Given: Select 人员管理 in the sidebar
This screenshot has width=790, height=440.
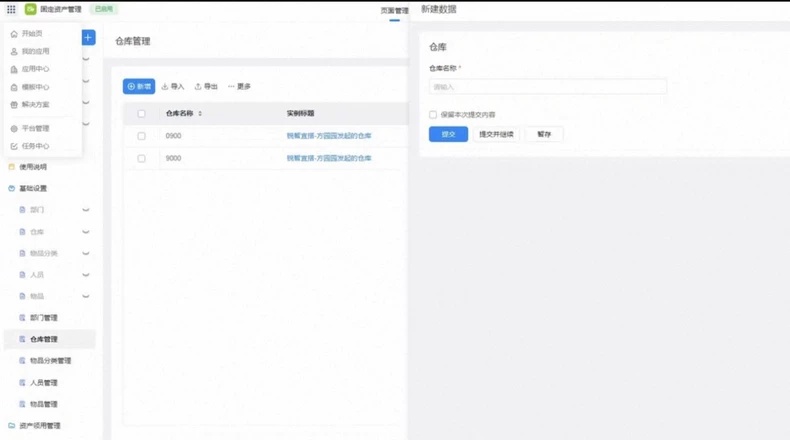Looking at the screenshot, I should pos(44,383).
